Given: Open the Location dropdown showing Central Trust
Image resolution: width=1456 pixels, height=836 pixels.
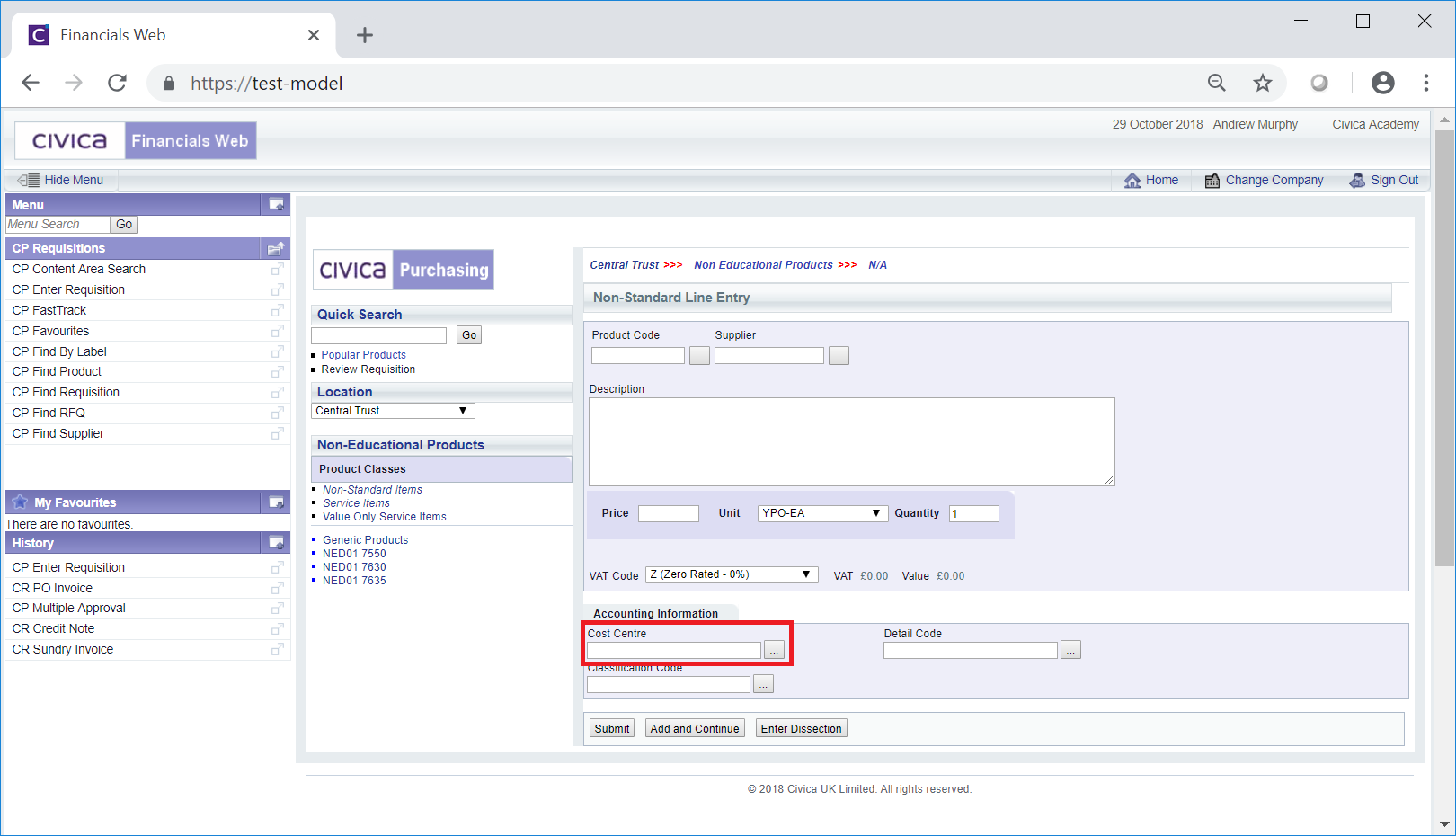Looking at the screenshot, I should click(393, 411).
